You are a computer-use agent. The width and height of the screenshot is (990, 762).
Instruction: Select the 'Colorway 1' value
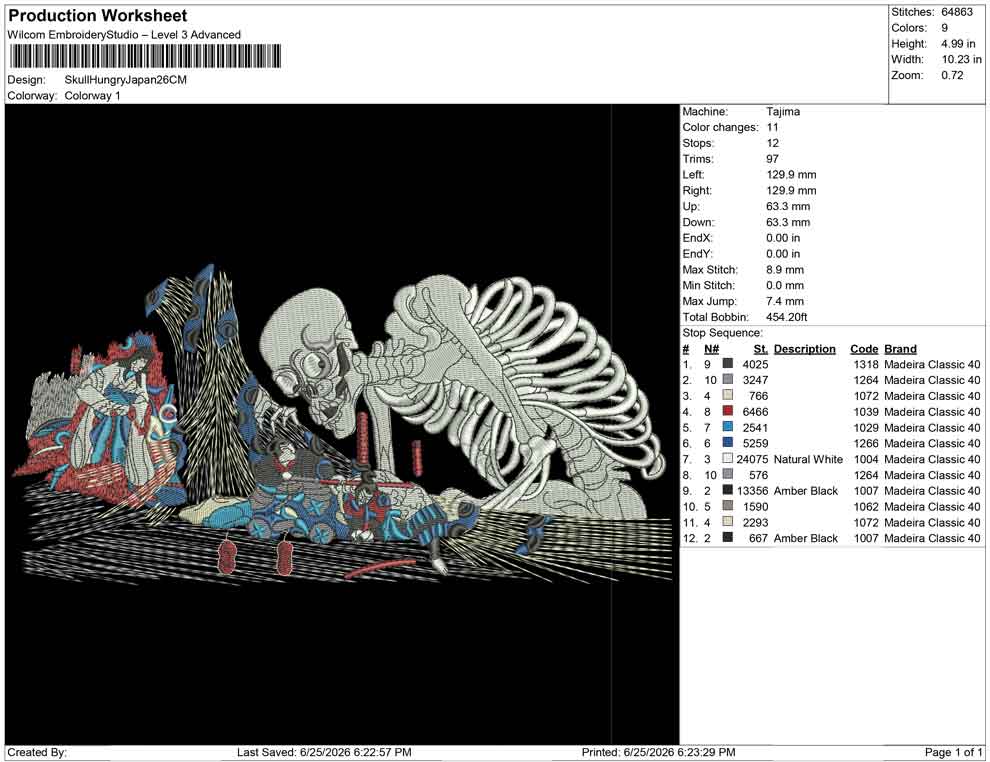tap(92, 96)
